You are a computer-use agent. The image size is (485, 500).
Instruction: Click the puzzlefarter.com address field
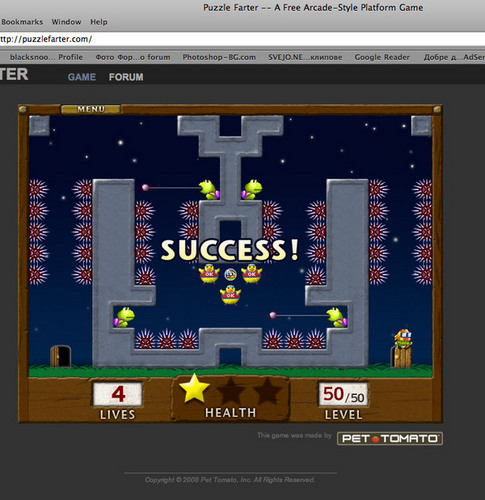pyautogui.click(x=242, y=39)
